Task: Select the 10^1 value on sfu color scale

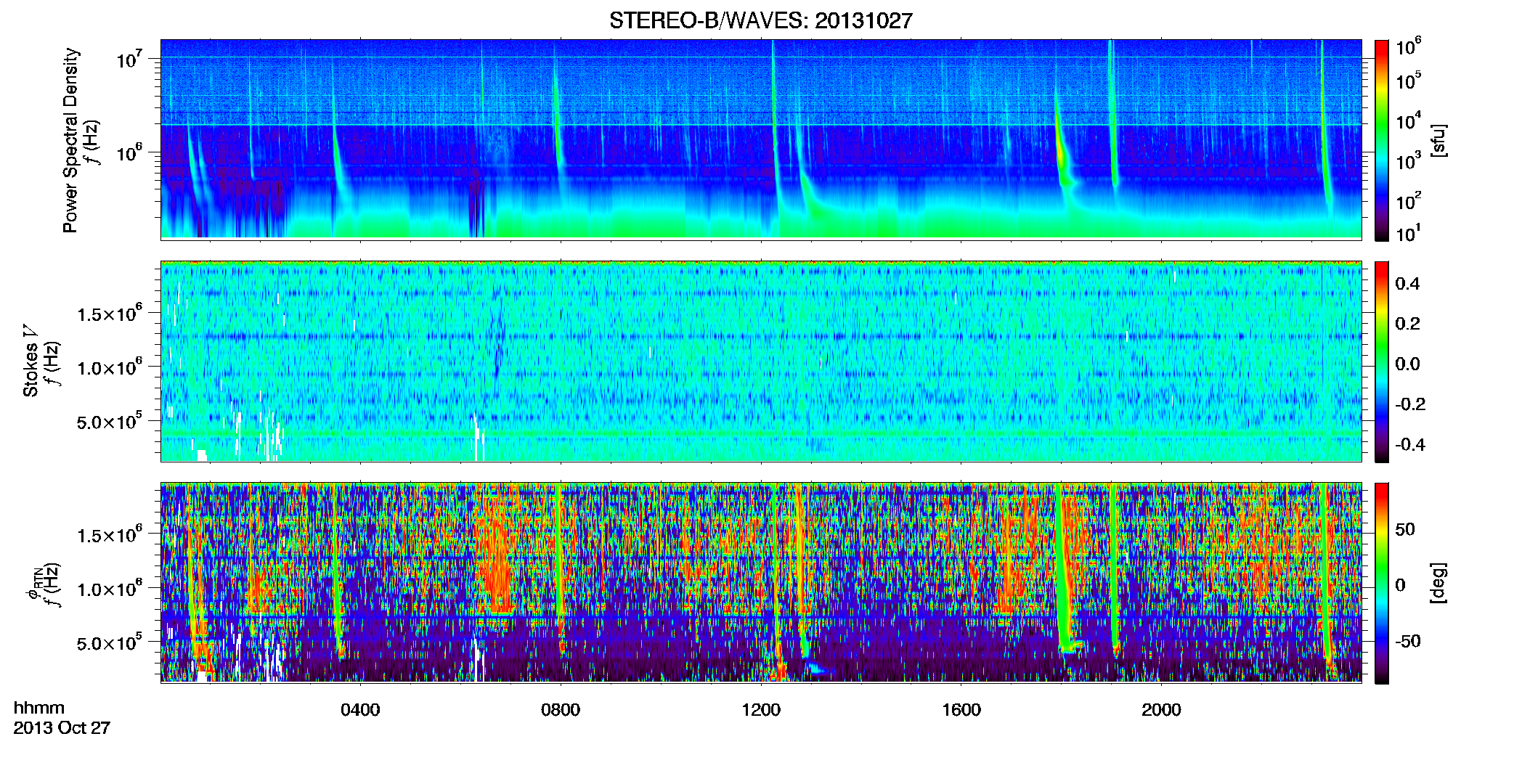Action: click(x=1409, y=233)
